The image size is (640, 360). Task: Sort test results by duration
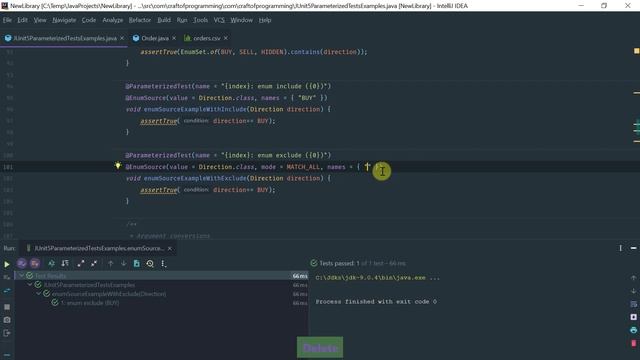65,264
